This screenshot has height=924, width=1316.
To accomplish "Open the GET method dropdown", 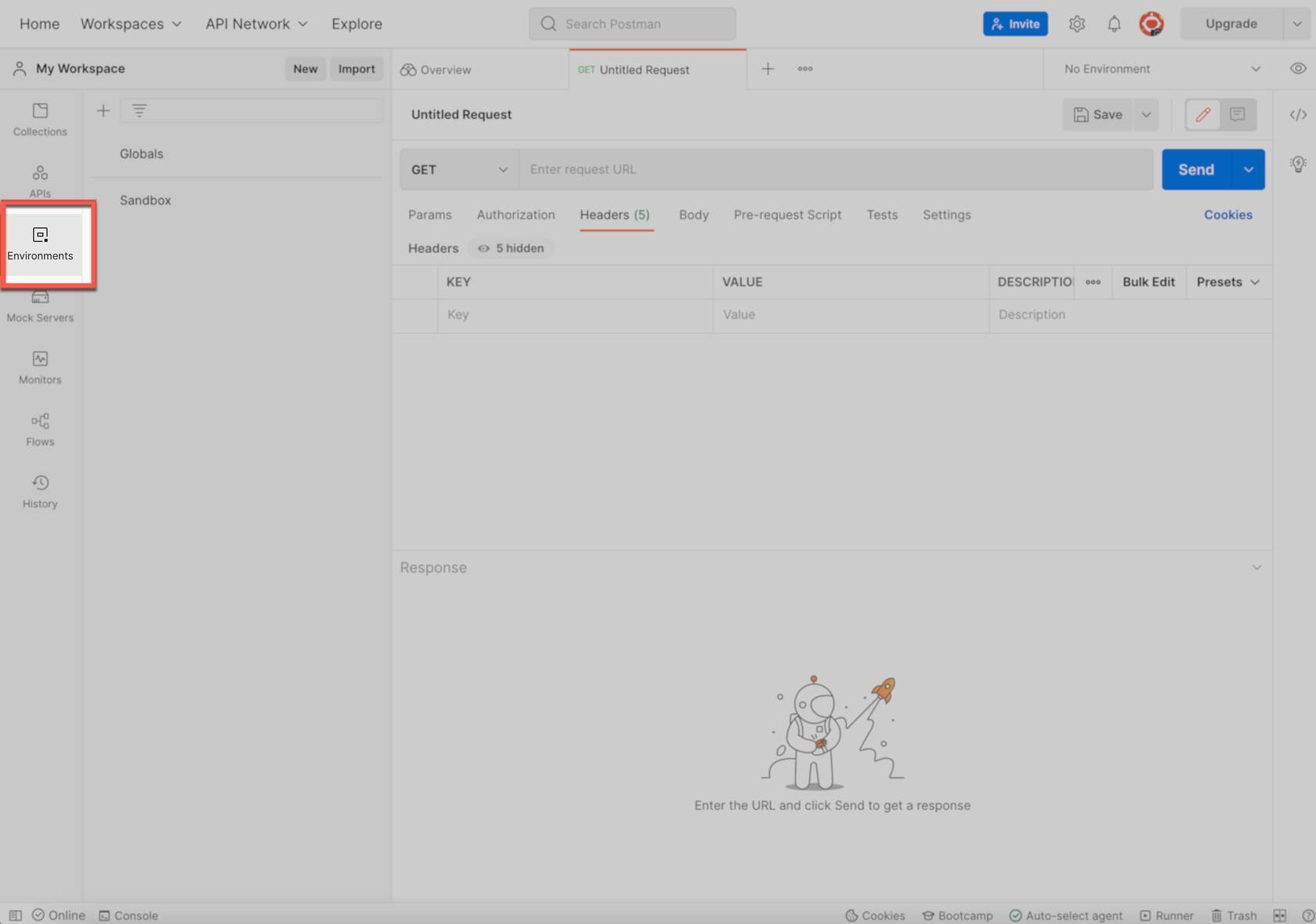I will click(458, 169).
